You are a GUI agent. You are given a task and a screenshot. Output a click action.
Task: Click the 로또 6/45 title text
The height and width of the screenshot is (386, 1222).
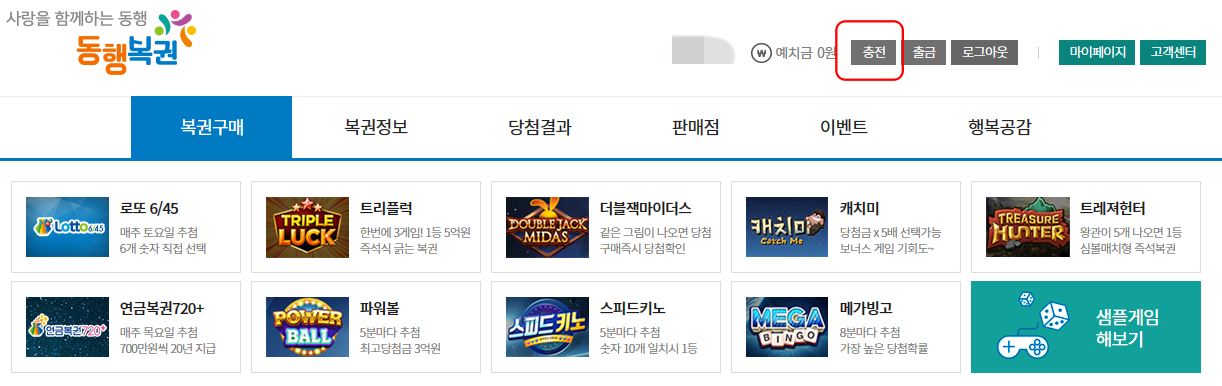pyautogui.click(x=148, y=208)
